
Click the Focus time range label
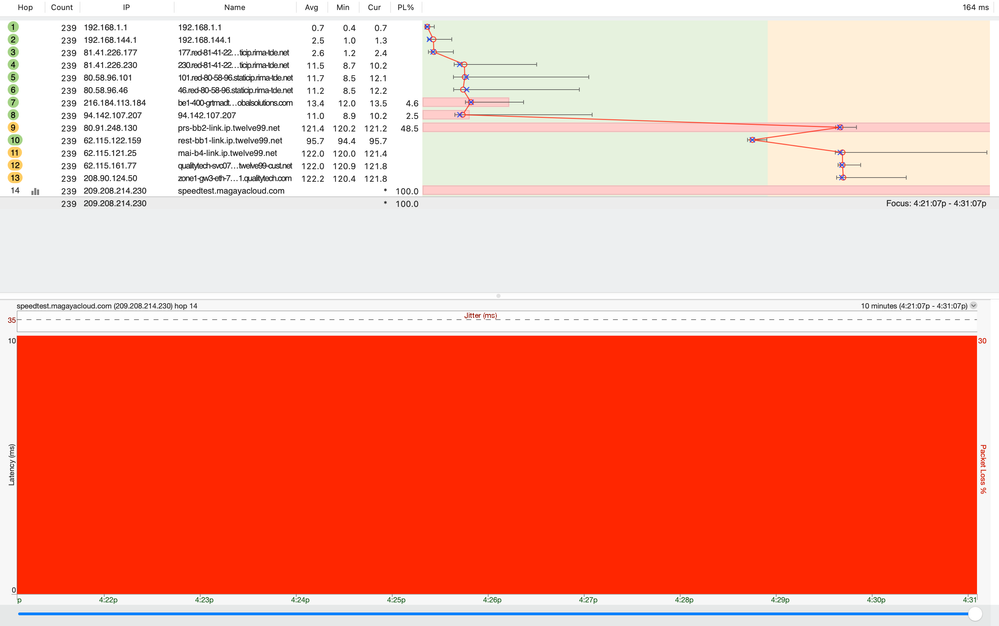(x=934, y=203)
